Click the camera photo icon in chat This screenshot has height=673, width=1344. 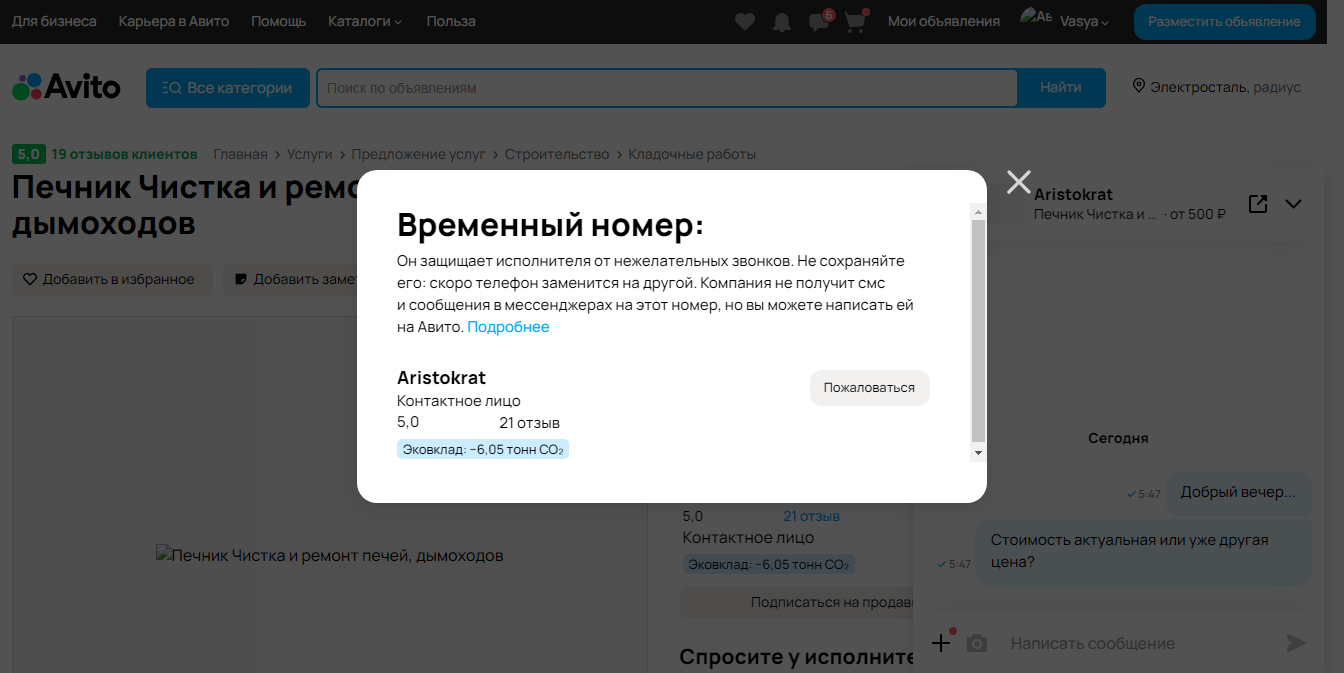(977, 643)
